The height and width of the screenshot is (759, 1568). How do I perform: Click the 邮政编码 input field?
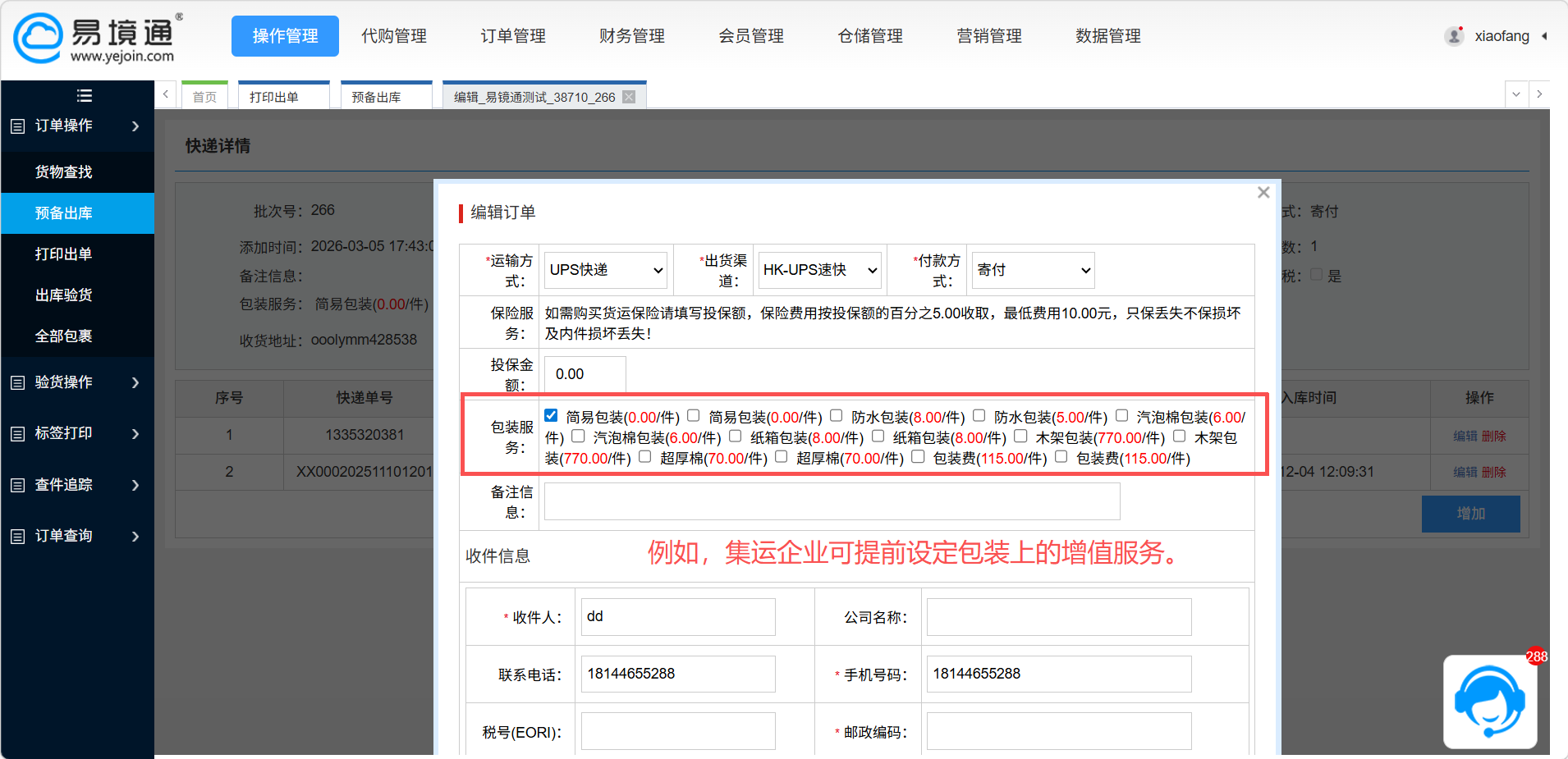(1059, 731)
